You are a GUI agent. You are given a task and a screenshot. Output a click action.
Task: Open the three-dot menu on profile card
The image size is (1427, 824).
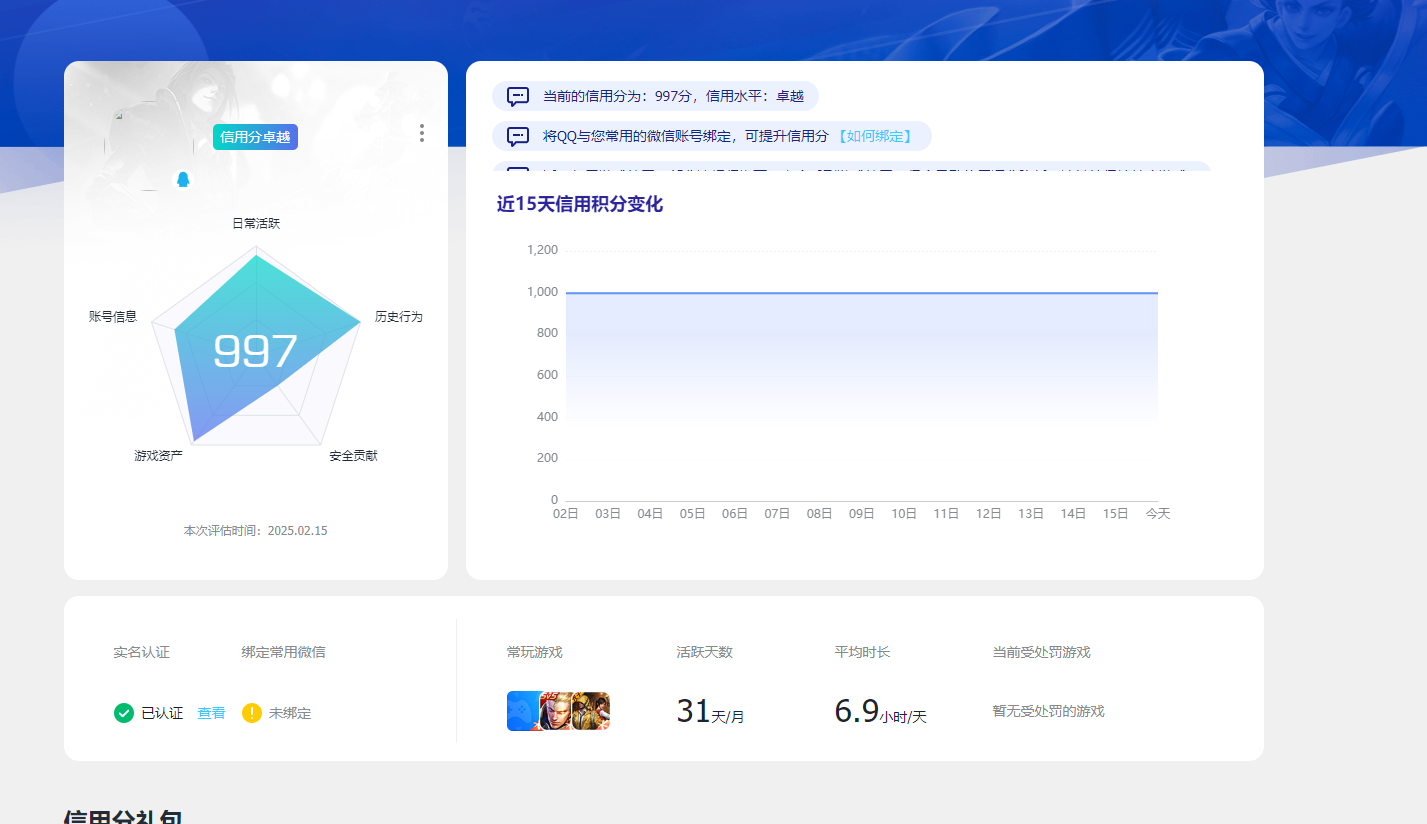click(x=421, y=133)
